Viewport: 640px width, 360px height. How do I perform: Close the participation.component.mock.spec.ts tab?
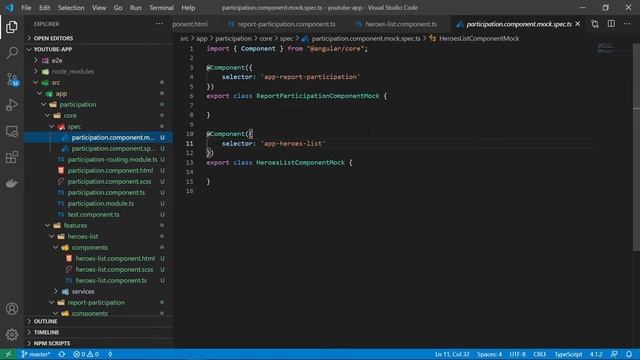click(x=578, y=24)
